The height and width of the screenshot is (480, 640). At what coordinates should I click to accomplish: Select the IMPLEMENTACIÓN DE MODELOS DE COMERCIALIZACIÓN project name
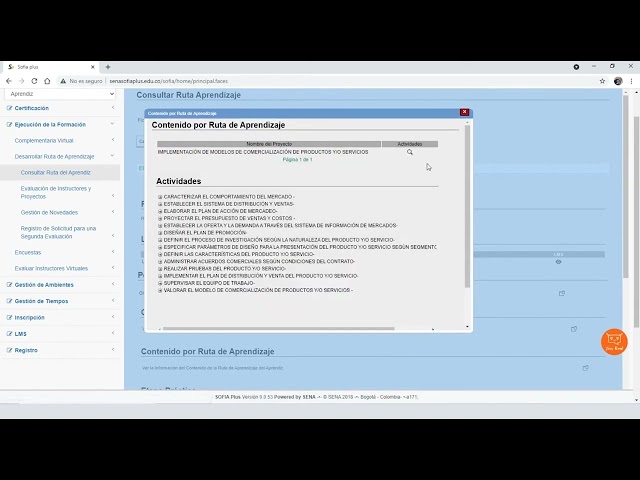[263, 152]
